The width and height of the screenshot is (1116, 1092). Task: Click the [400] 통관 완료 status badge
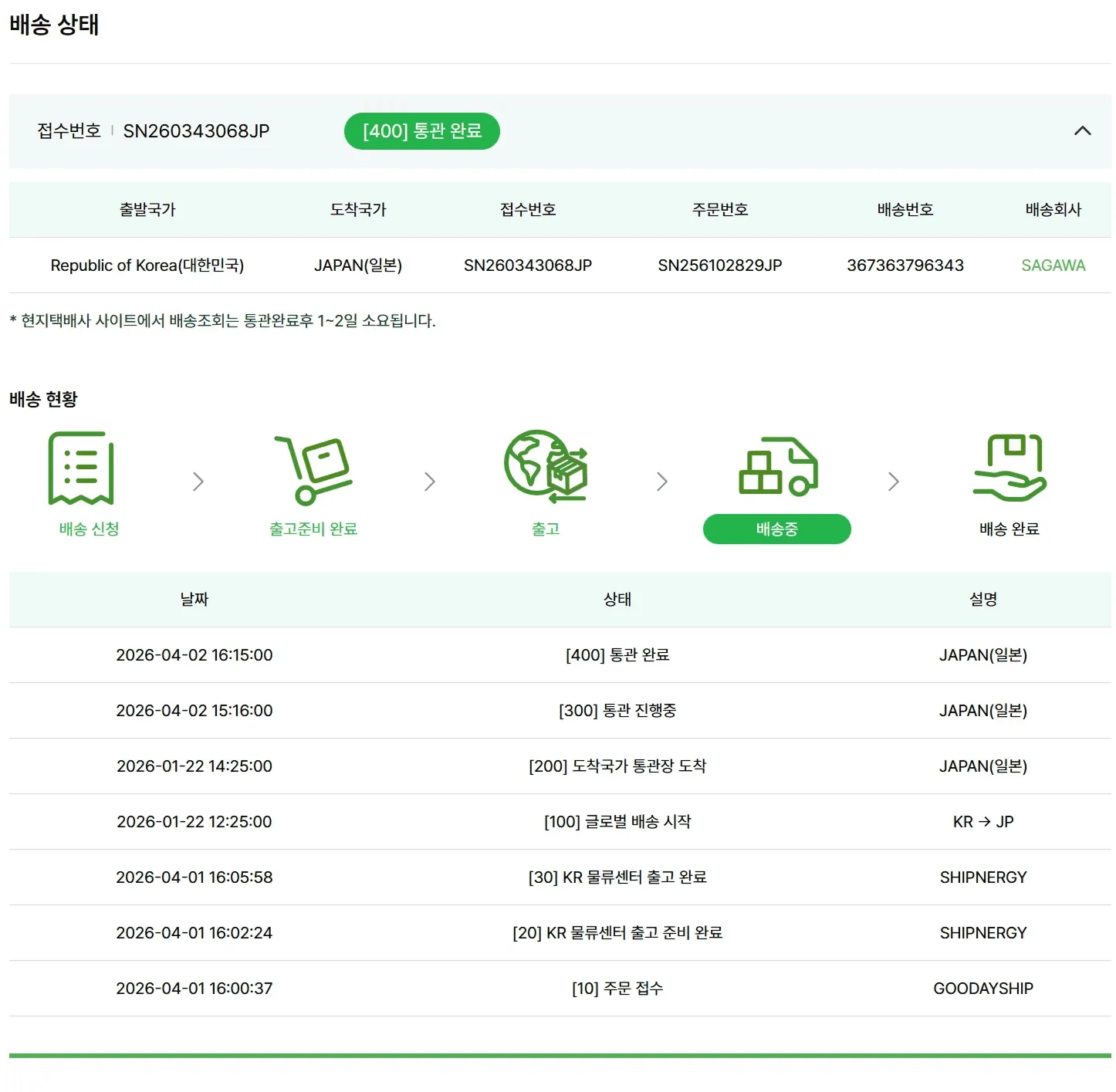coord(422,131)
